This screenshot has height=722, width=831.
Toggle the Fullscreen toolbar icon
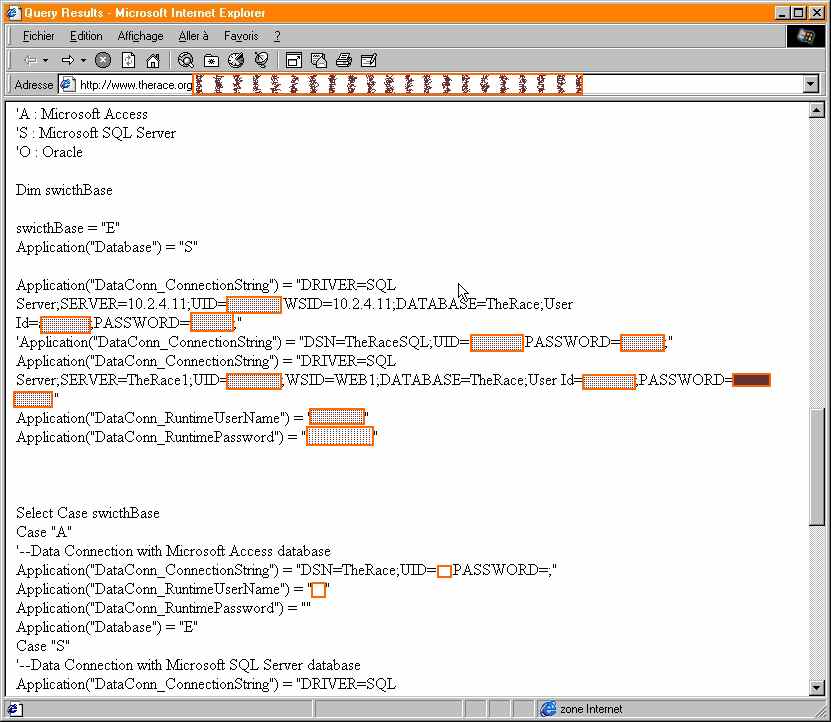pos(294,60)
